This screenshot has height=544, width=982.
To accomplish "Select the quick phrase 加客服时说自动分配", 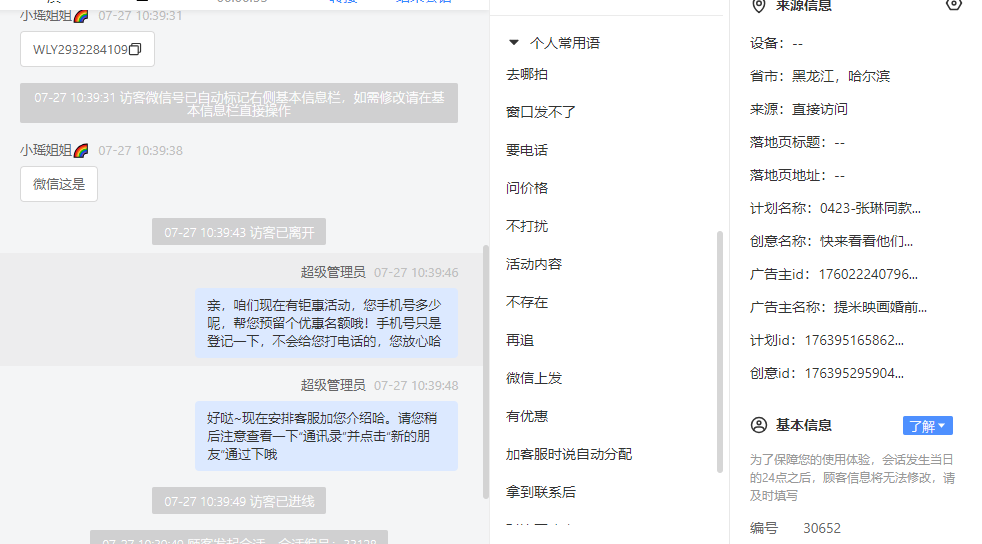I will 569,454.
